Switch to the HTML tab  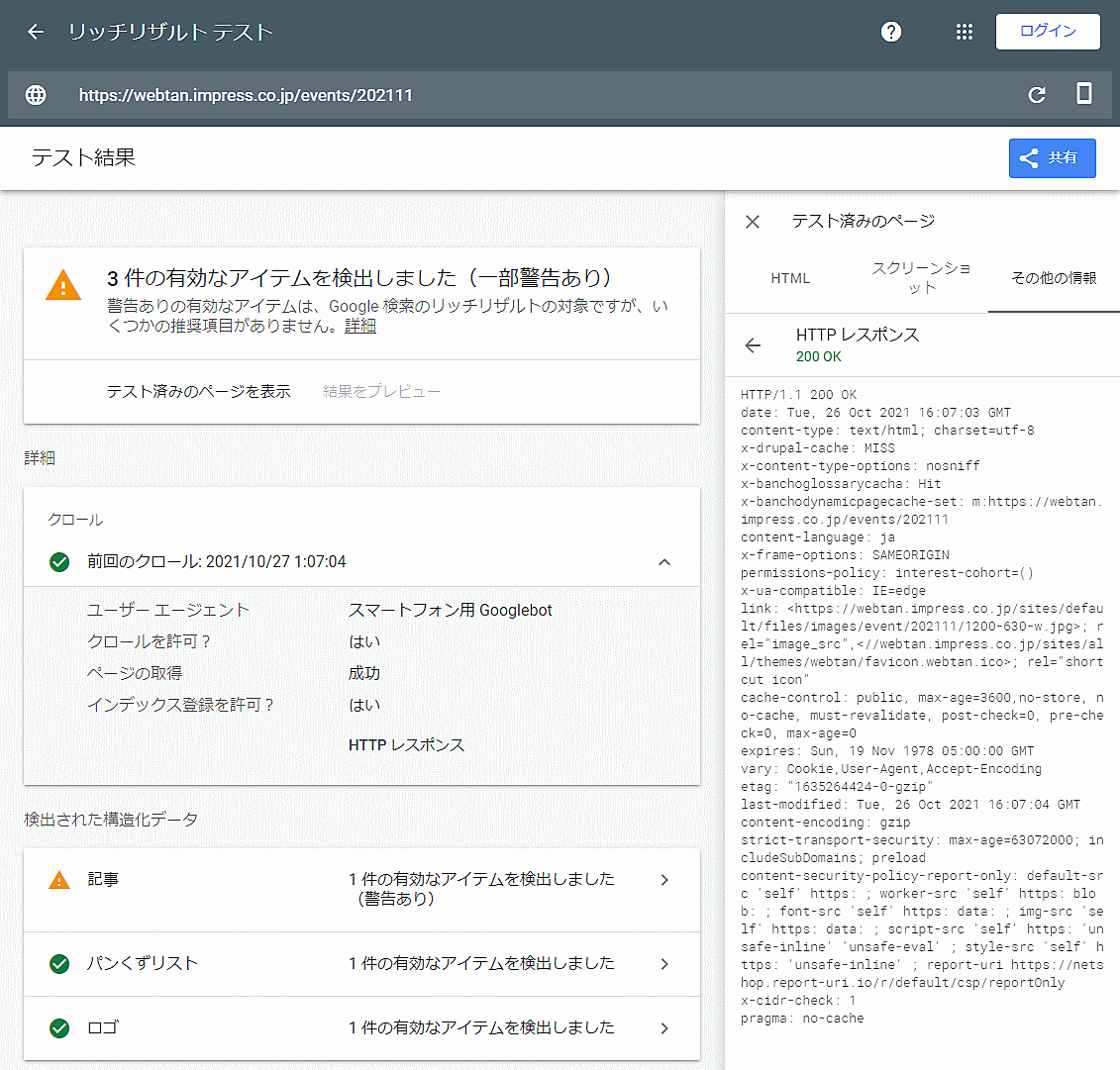pyautogui.click(x=790, y=278)
